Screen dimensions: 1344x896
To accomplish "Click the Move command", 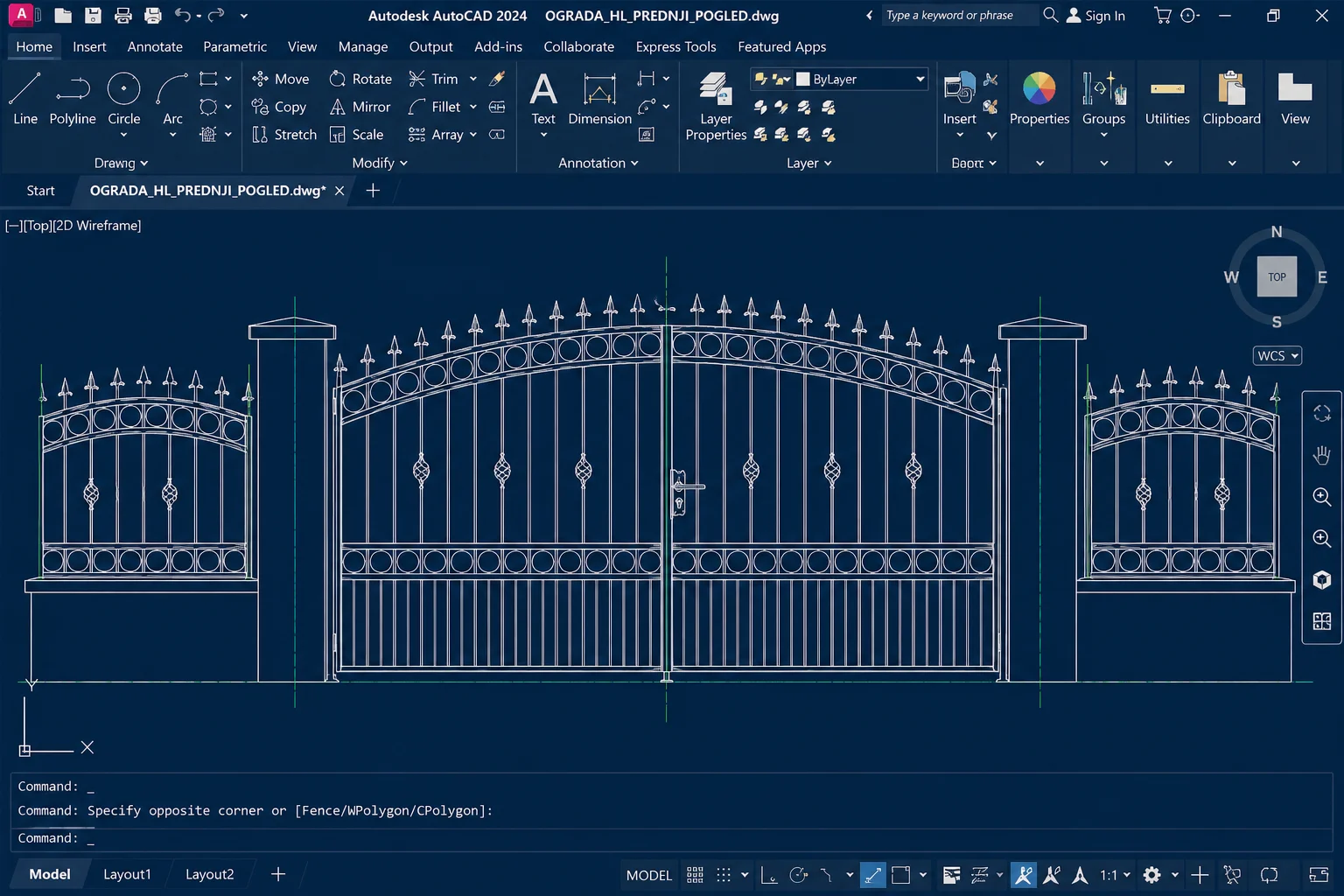I will (x=281, y=79).
